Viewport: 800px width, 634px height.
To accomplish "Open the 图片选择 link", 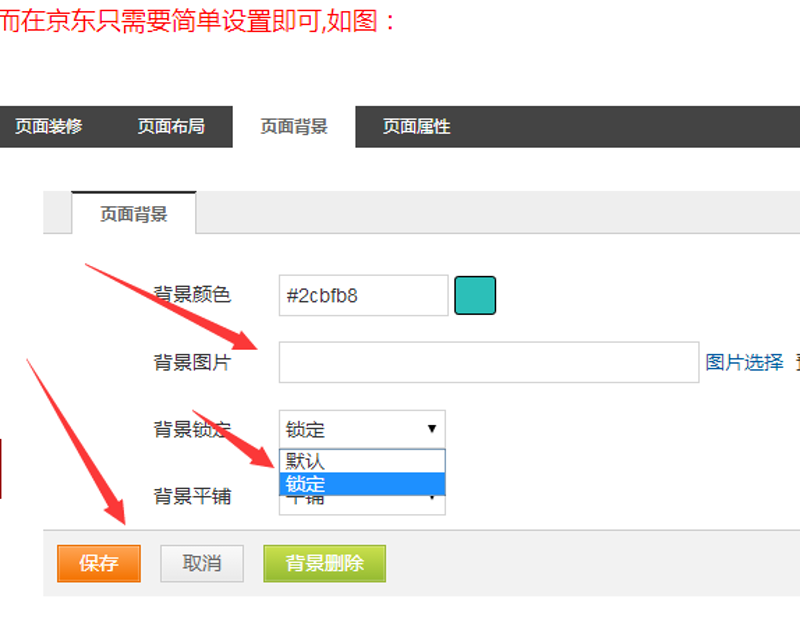I will coord(744,362).
